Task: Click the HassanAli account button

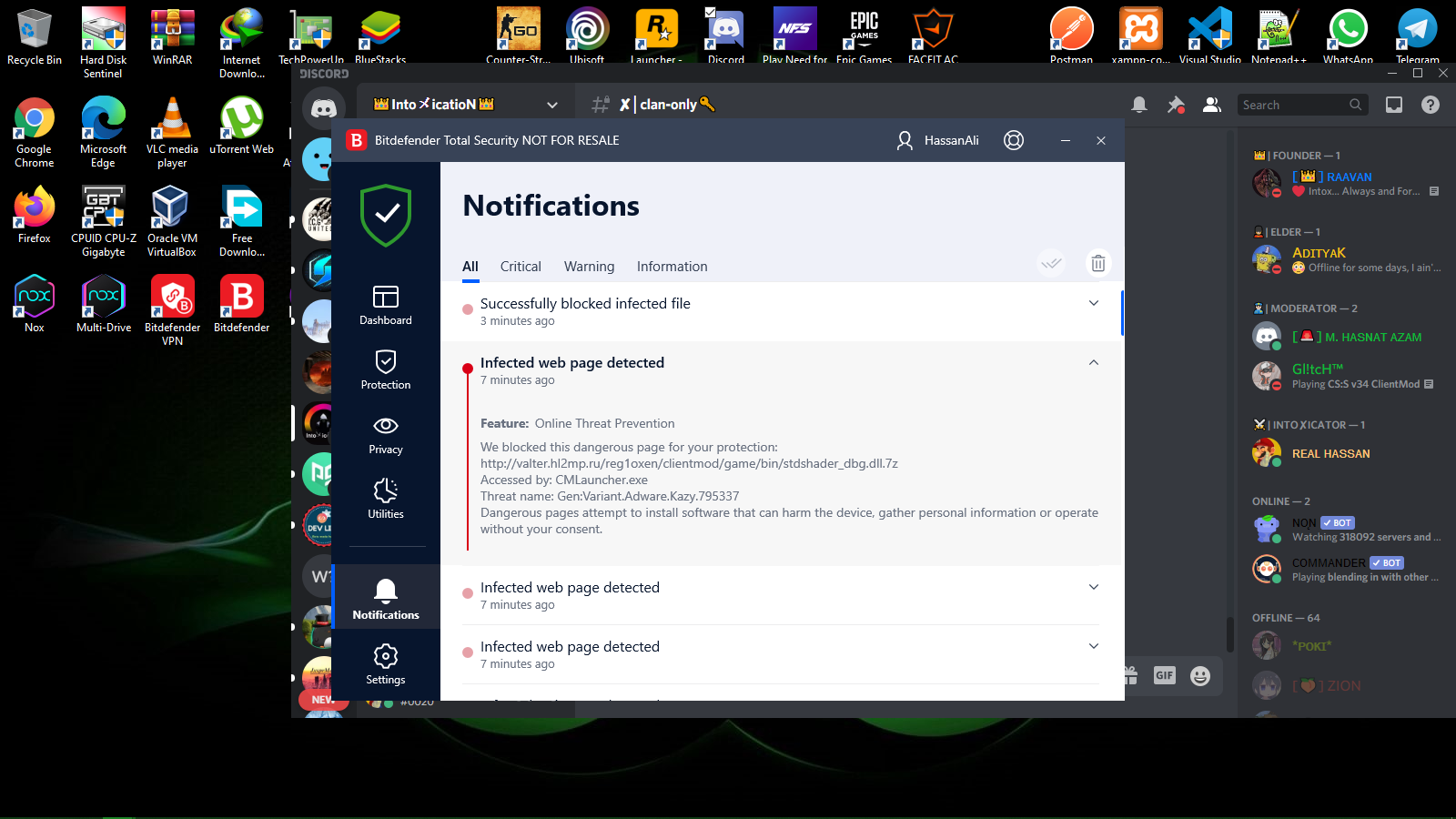Action: 937,140
